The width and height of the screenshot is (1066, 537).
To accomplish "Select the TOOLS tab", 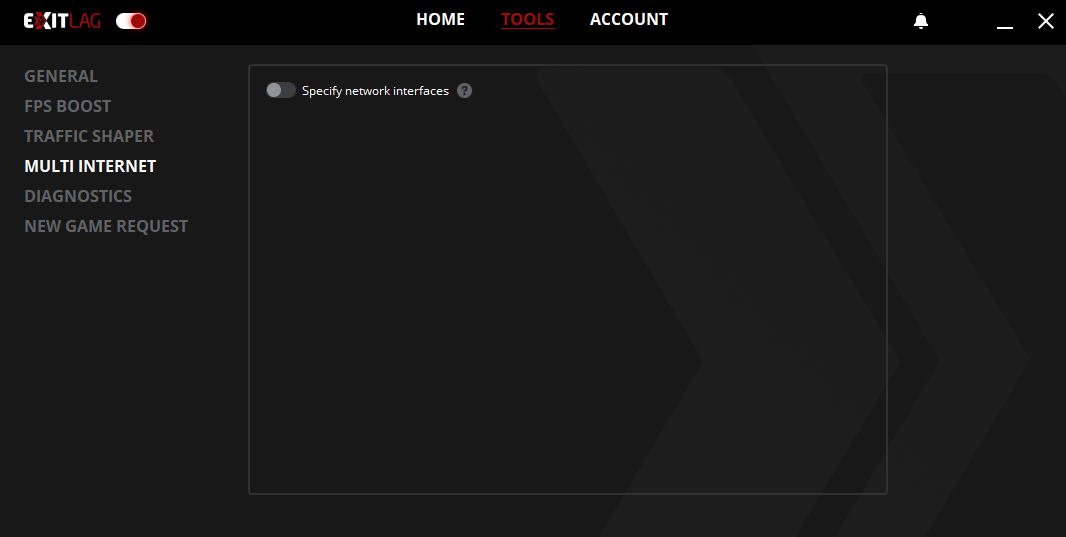I will (527, 20).
